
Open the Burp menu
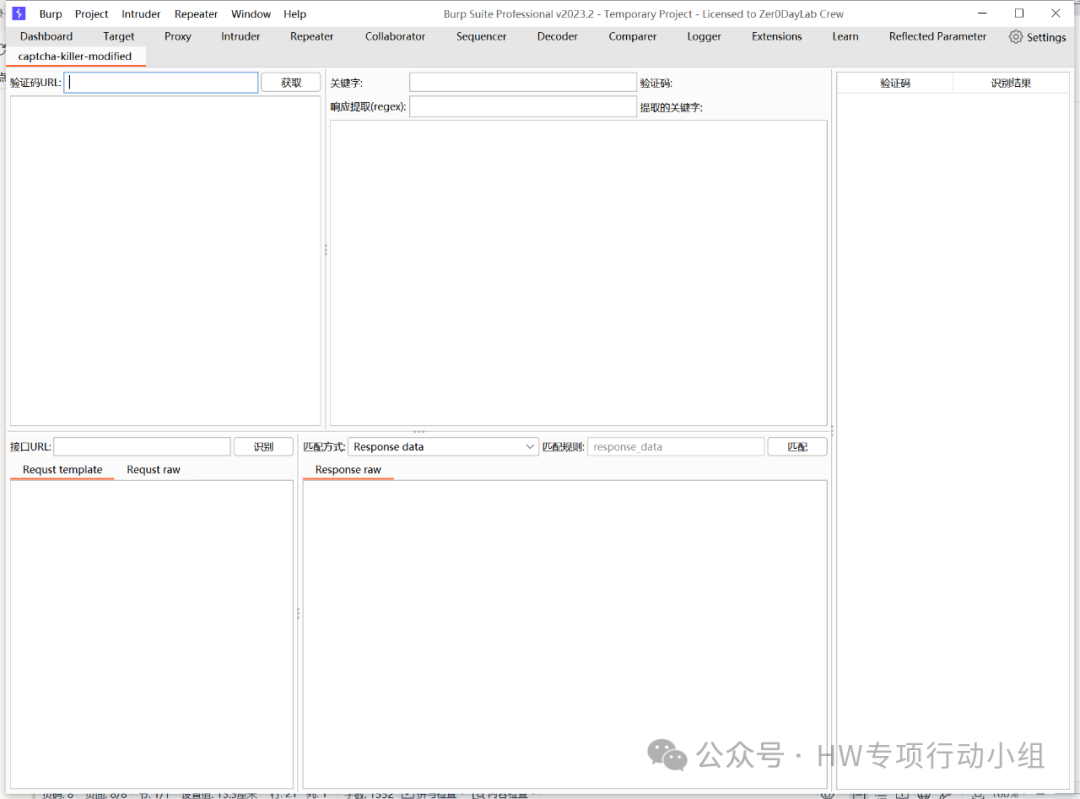point(50,14)
